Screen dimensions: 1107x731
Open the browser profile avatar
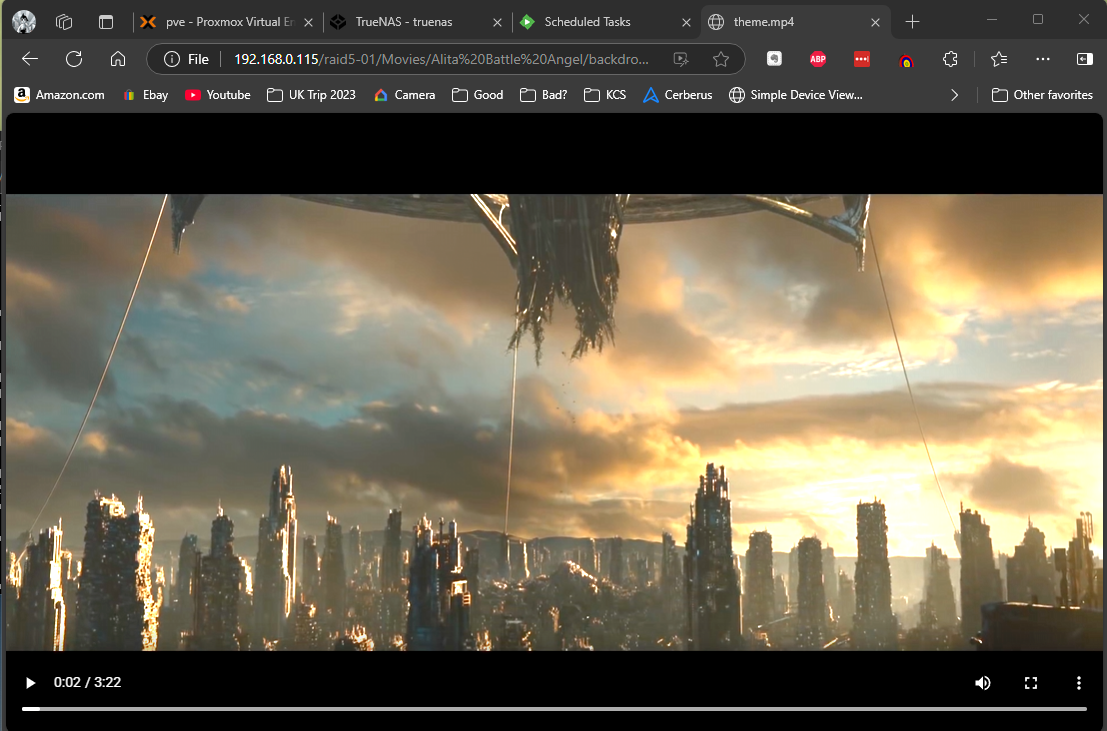pyautogui.click(x=24, y=22)
